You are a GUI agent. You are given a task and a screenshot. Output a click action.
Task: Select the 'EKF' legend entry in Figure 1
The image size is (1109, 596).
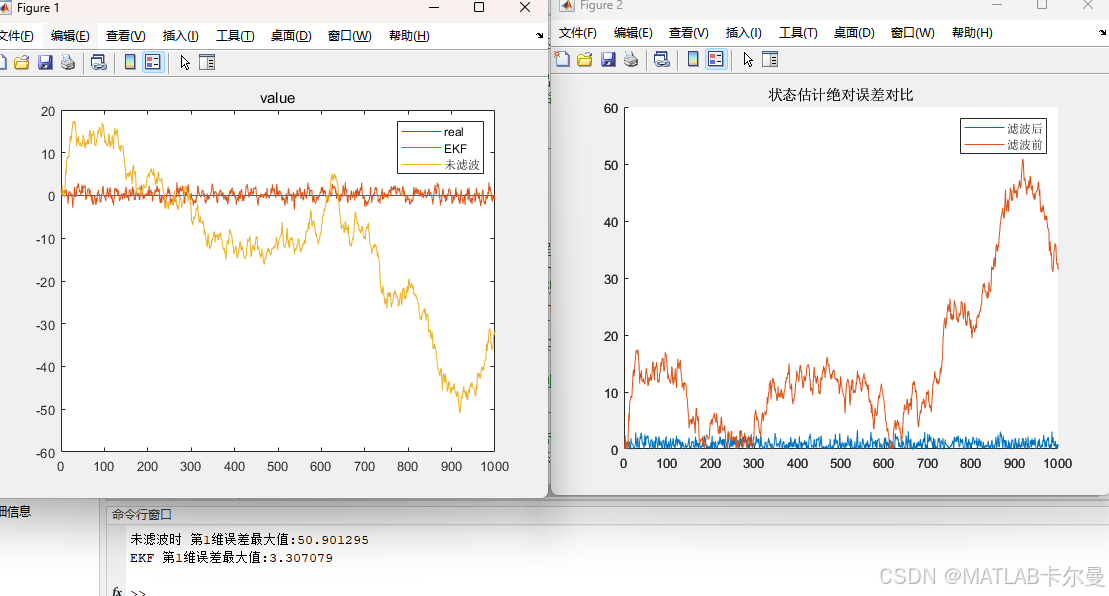[441, 148]
